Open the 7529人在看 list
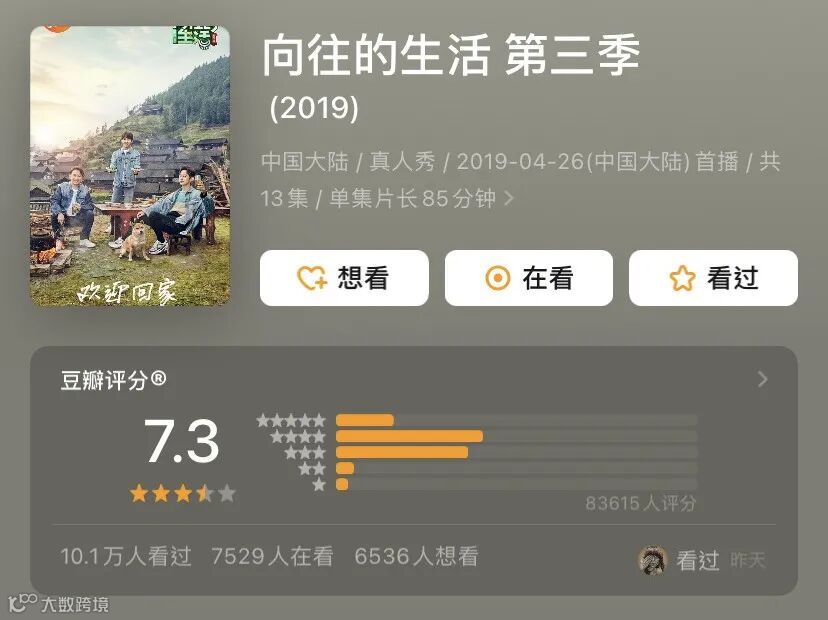The width and height of the screenshot is (828, 620). pyautogui.click(x=272, y=556)
